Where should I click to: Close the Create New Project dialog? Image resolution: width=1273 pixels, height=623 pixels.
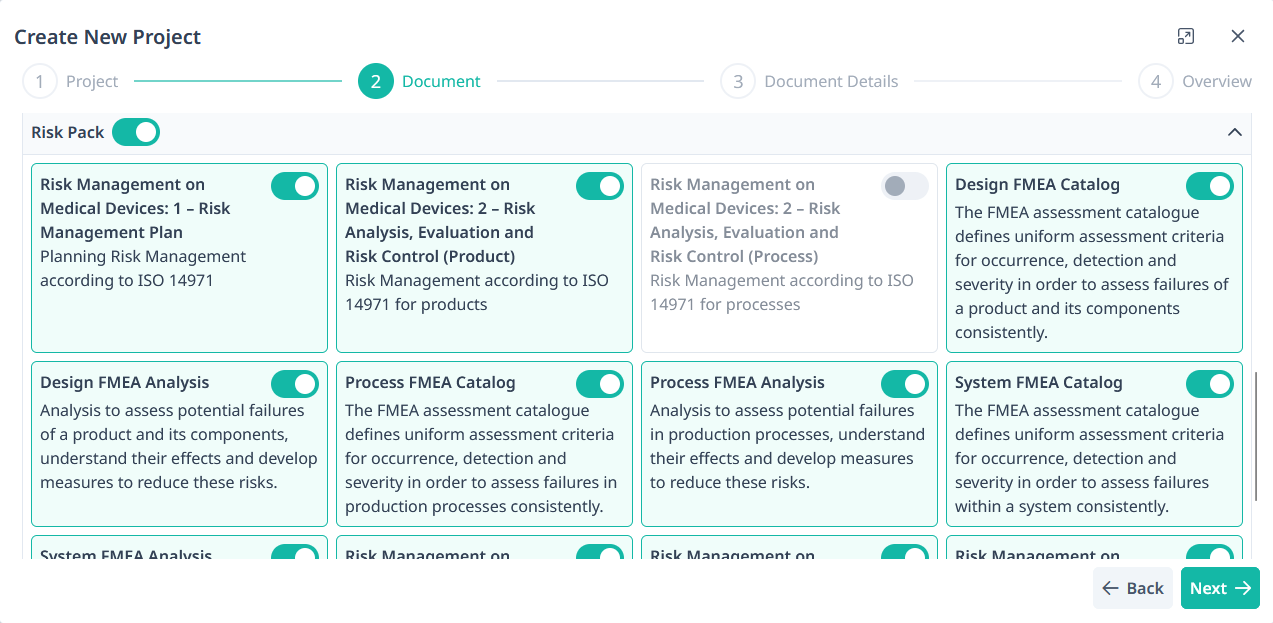point(1238,37)
